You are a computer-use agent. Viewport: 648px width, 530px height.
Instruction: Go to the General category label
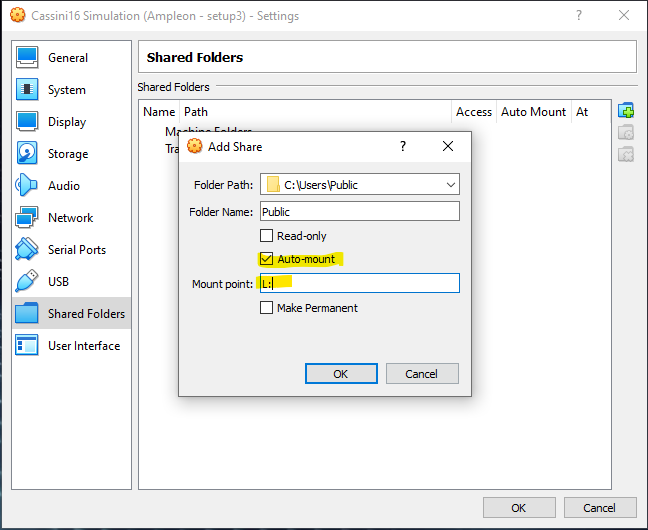[68, 57]
